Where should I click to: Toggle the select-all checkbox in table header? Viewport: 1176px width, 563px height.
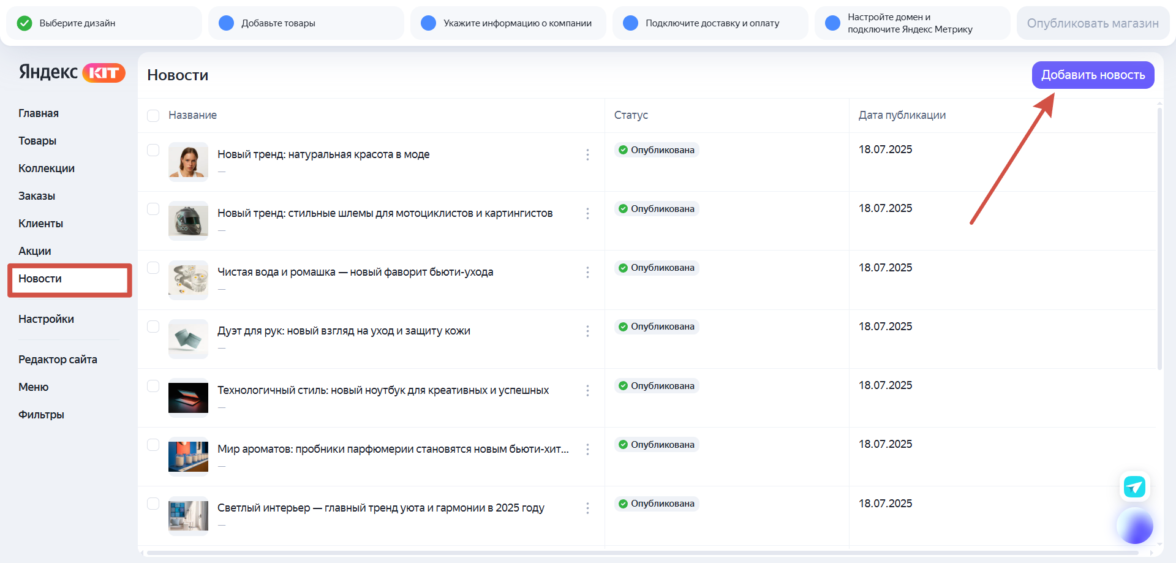click(x=153, y=116)
